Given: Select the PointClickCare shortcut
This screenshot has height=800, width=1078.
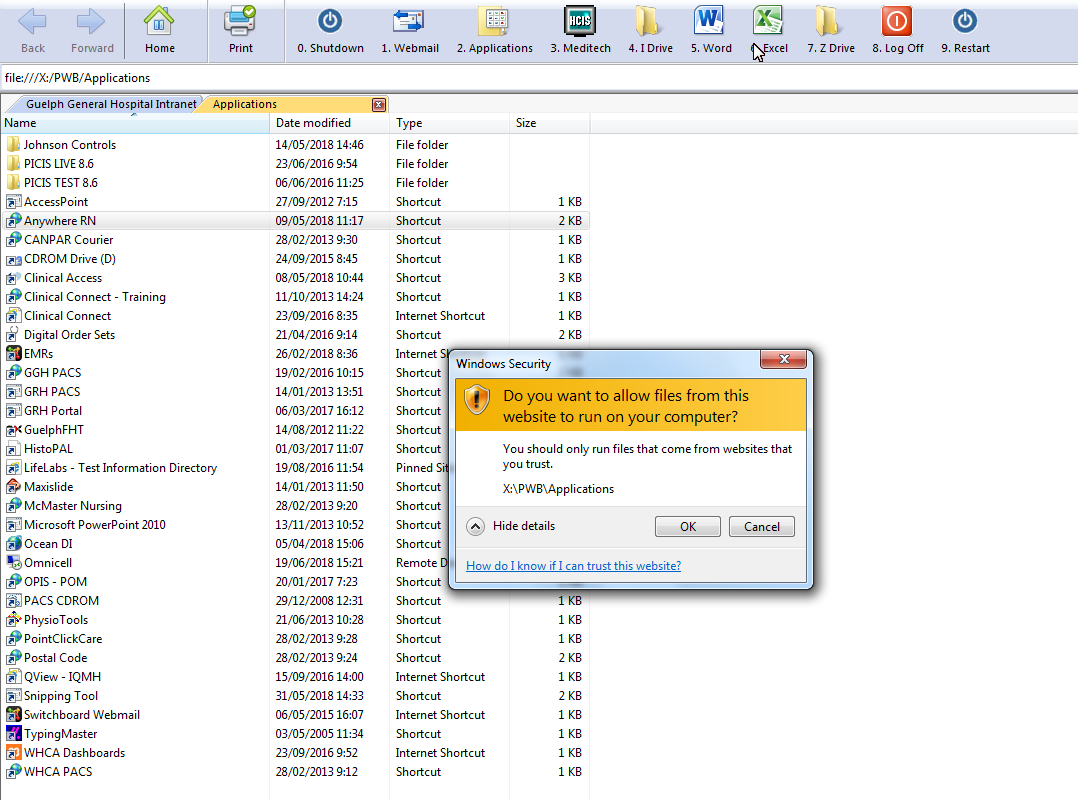Looking at the screenshot, I should pyautogui.click(x=63, y=638).
